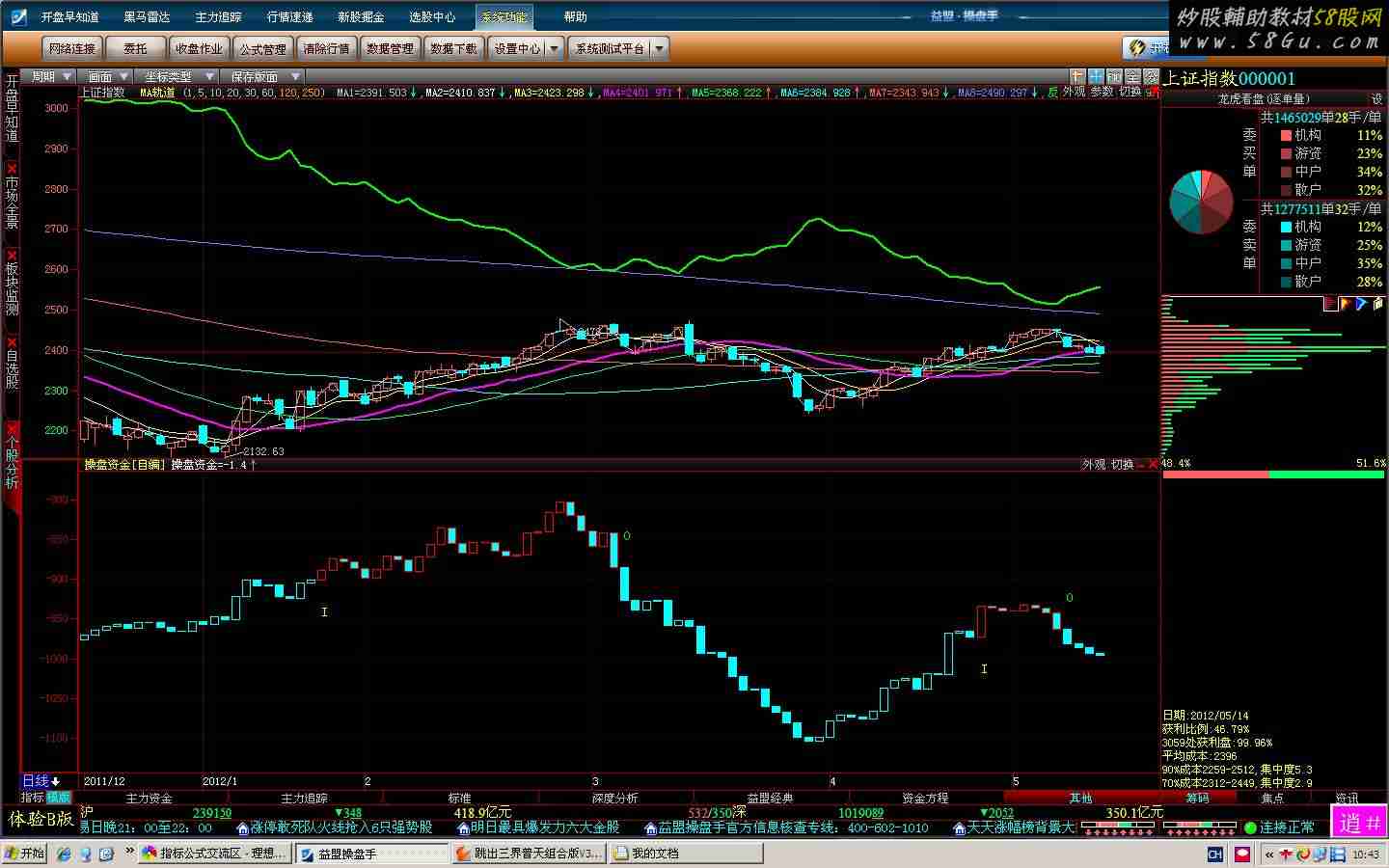Screen dimensions: 1389x868
Task: Select the 其他 indicator tab
Action: click(1081, 799)
